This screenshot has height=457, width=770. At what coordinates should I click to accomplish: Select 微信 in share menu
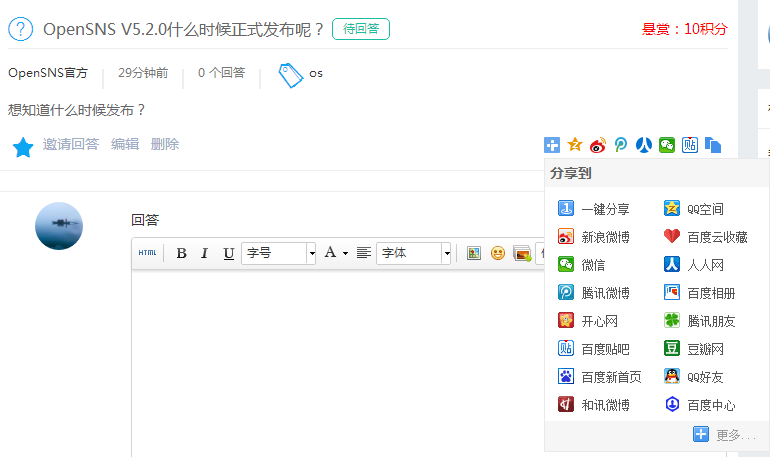coord(581,265)
